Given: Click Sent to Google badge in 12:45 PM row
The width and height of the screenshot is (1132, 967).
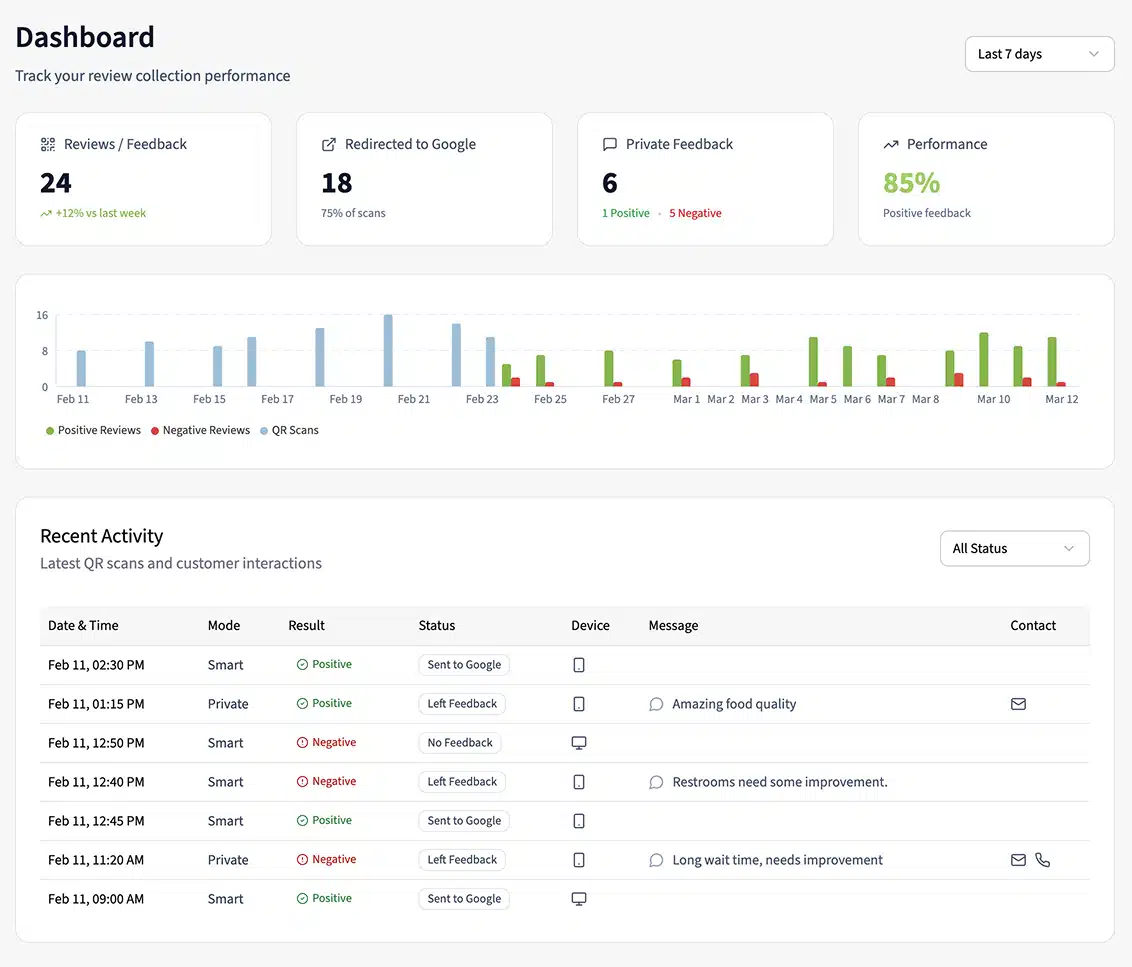Looking at the screenshot, I should (x=464, y=821).
